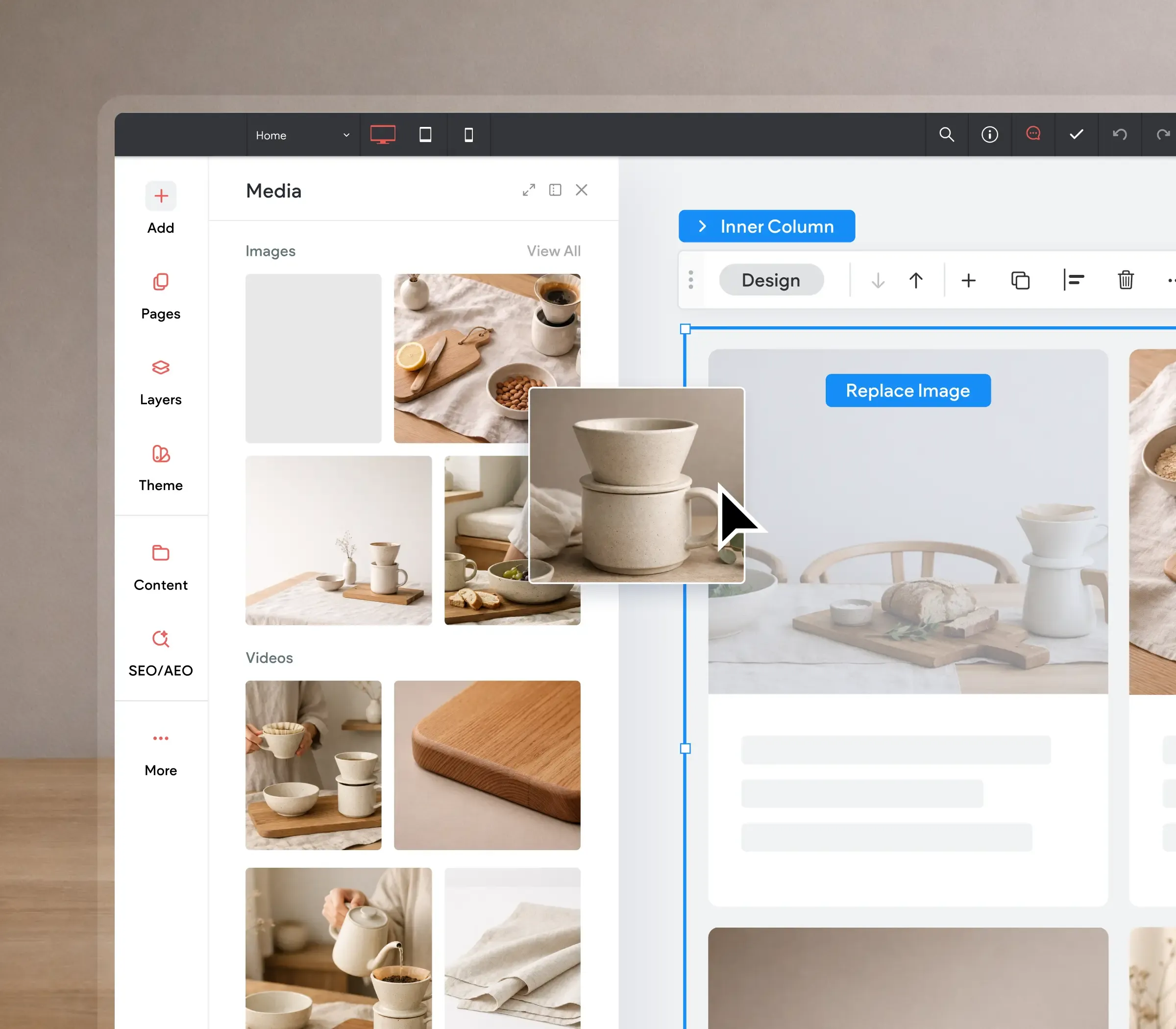Undo the last action
Viewport: 1176px width, 1029px height.
[1120, 134]
